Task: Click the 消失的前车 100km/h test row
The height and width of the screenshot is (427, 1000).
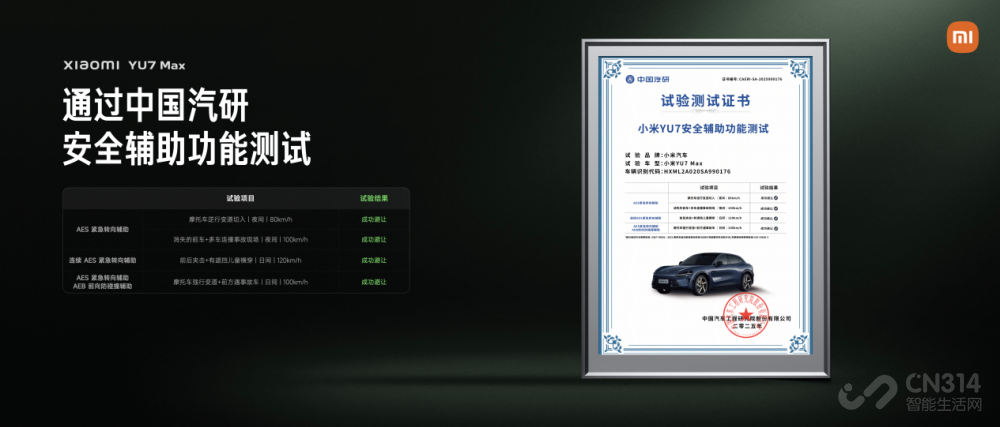Action: [240, 240]
